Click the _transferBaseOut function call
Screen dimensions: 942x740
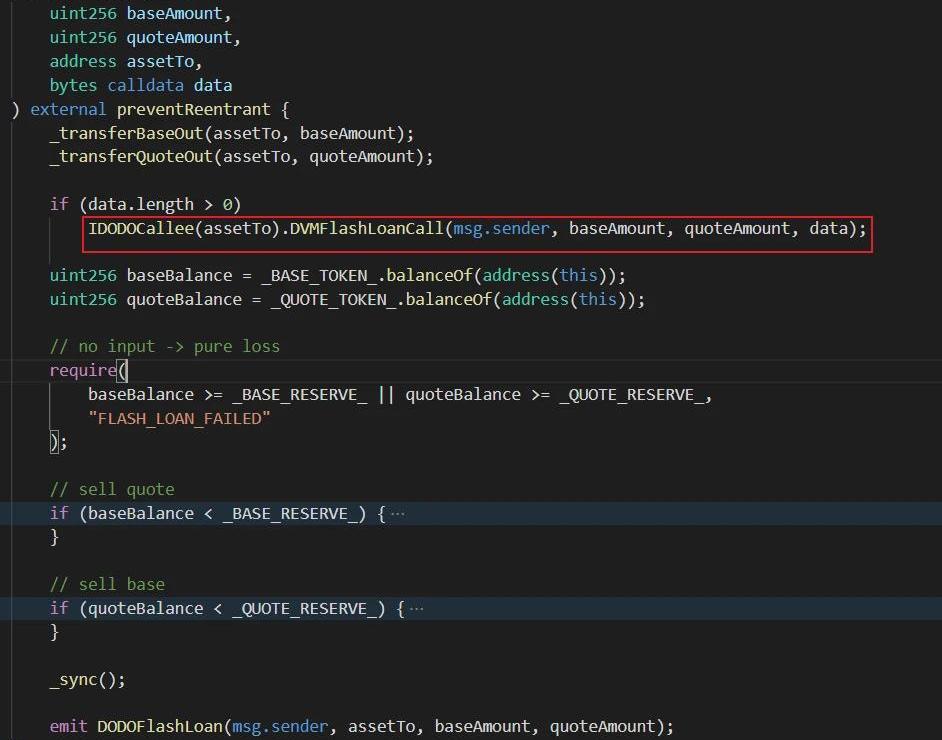click(x=126, y=133)
